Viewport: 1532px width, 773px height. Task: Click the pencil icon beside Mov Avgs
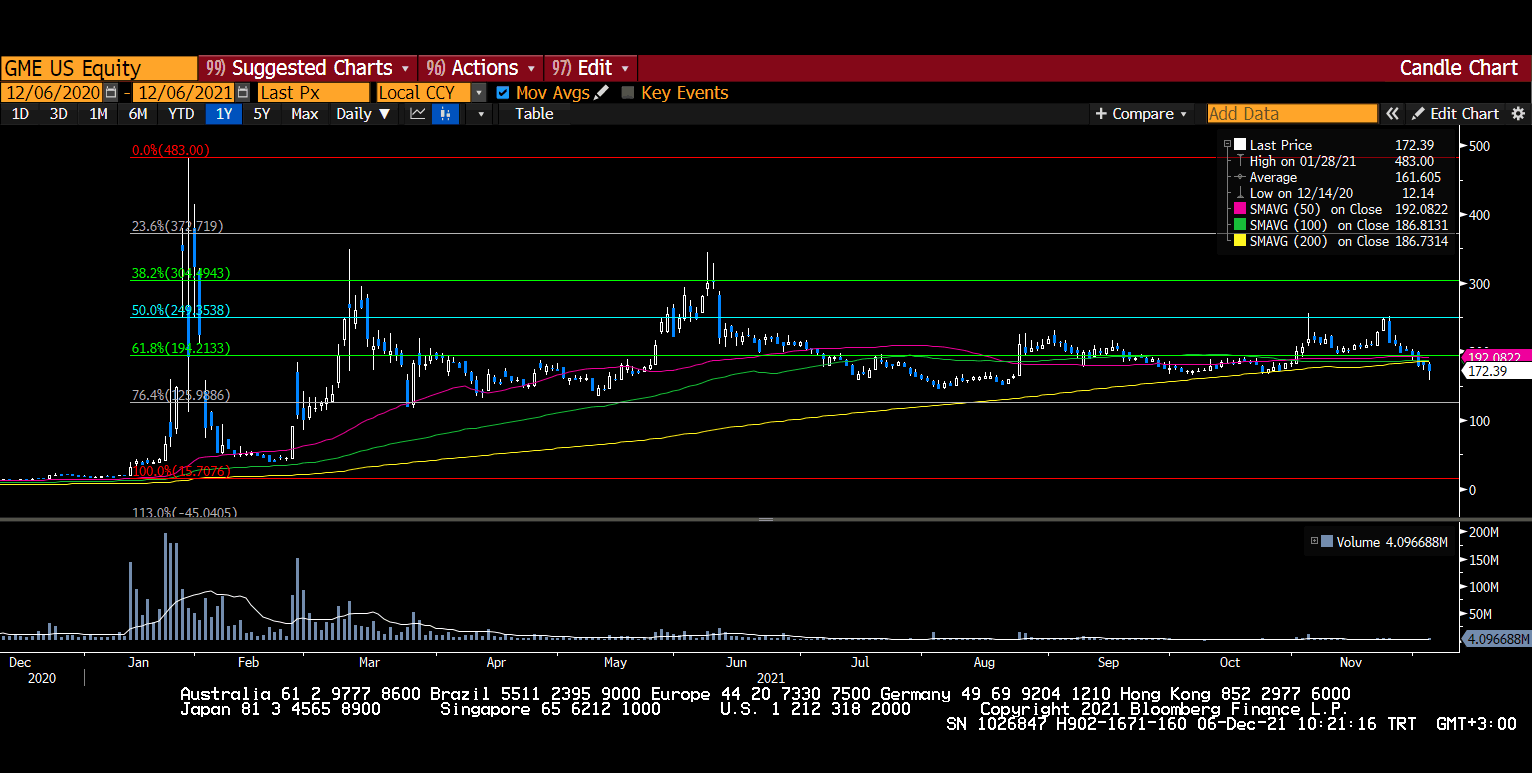coord(601,92)
